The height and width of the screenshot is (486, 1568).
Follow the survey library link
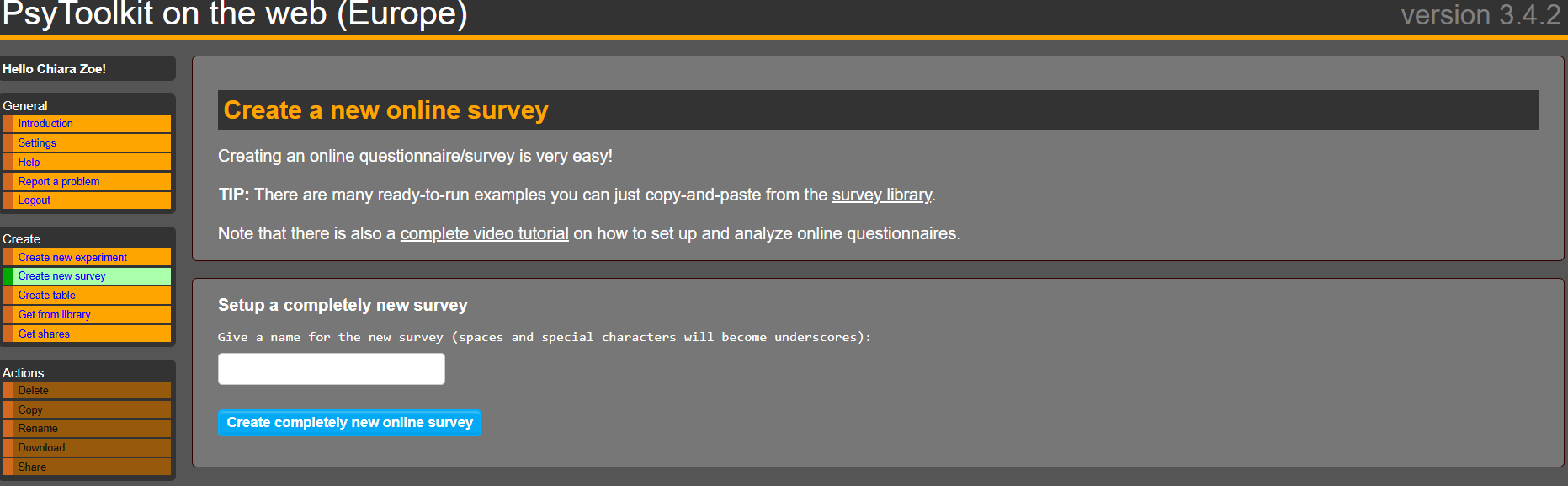click(x=881, y=195)
